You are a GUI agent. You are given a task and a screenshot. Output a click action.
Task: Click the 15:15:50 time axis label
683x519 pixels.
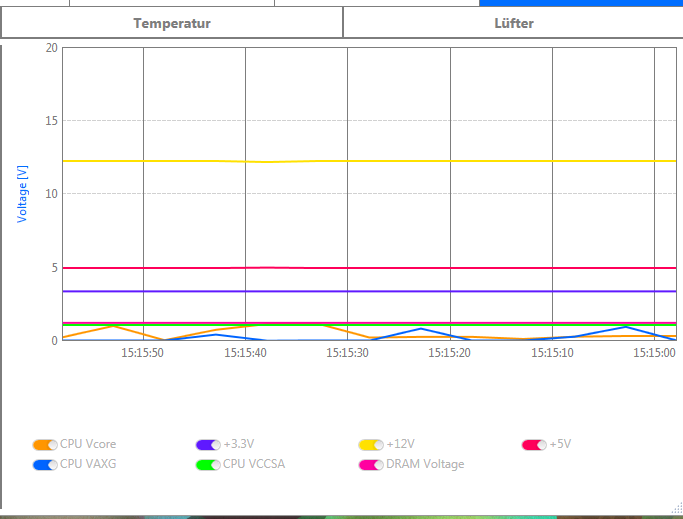[x=142, y=353]
